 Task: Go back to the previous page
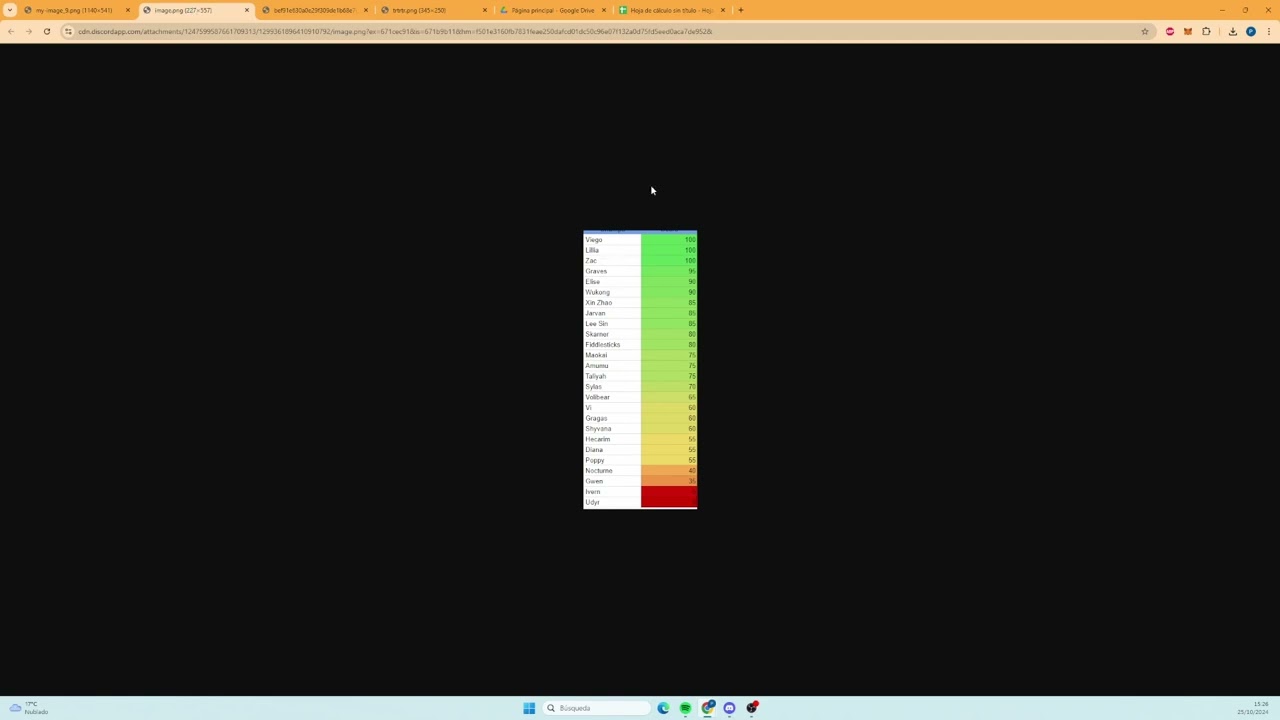tap(11, 31)
